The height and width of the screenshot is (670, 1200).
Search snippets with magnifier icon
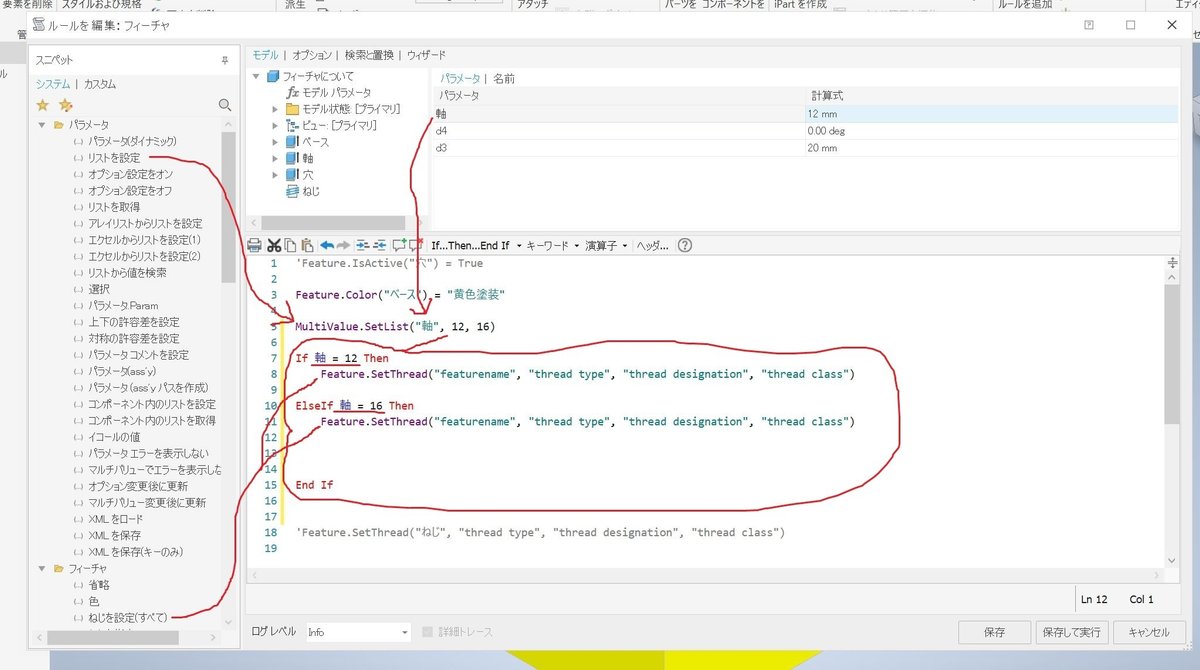tap(225, 105)
